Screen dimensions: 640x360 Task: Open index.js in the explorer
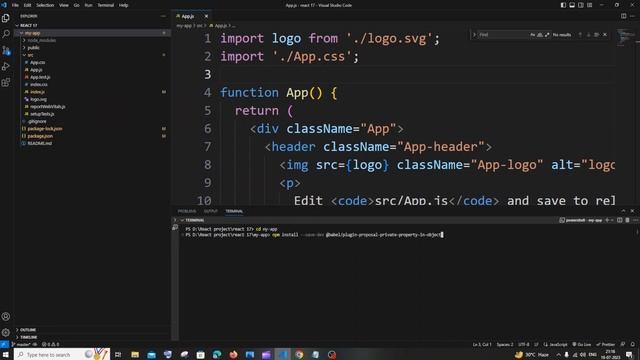[x=92, y=91]
